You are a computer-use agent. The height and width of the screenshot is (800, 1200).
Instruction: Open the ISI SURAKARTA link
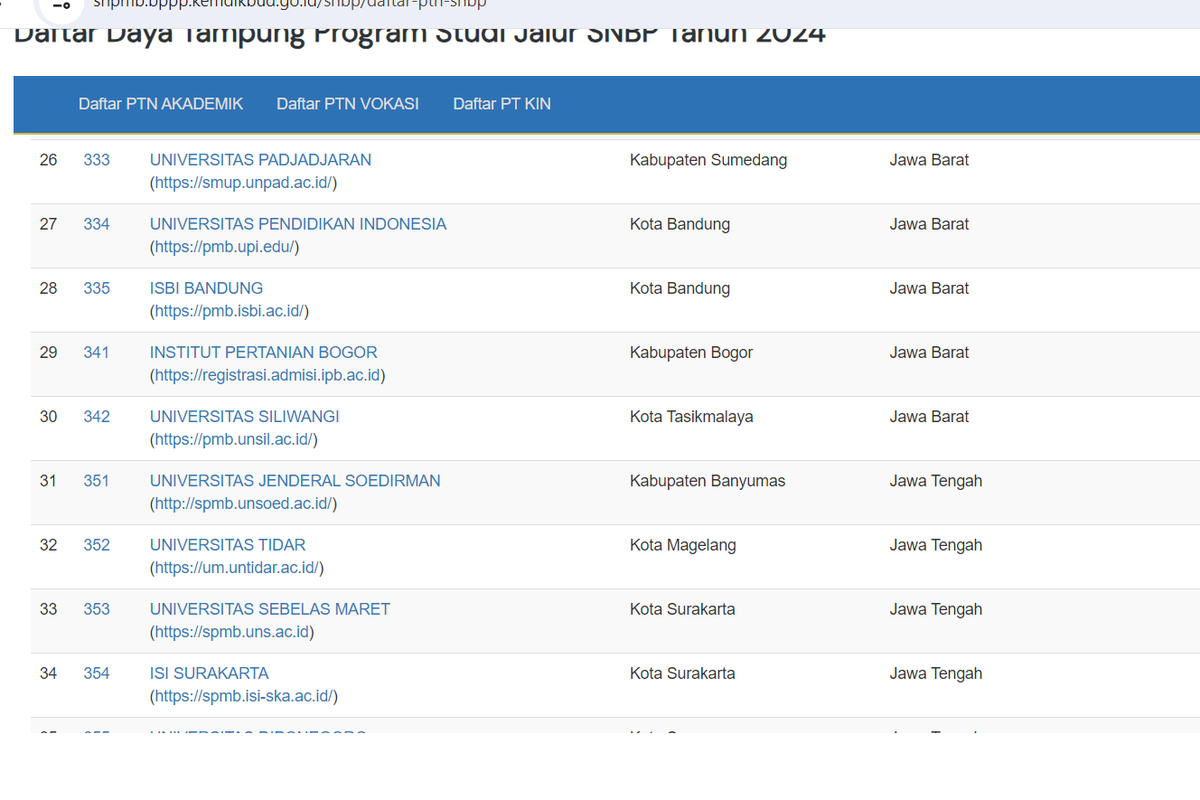(209, 672)
